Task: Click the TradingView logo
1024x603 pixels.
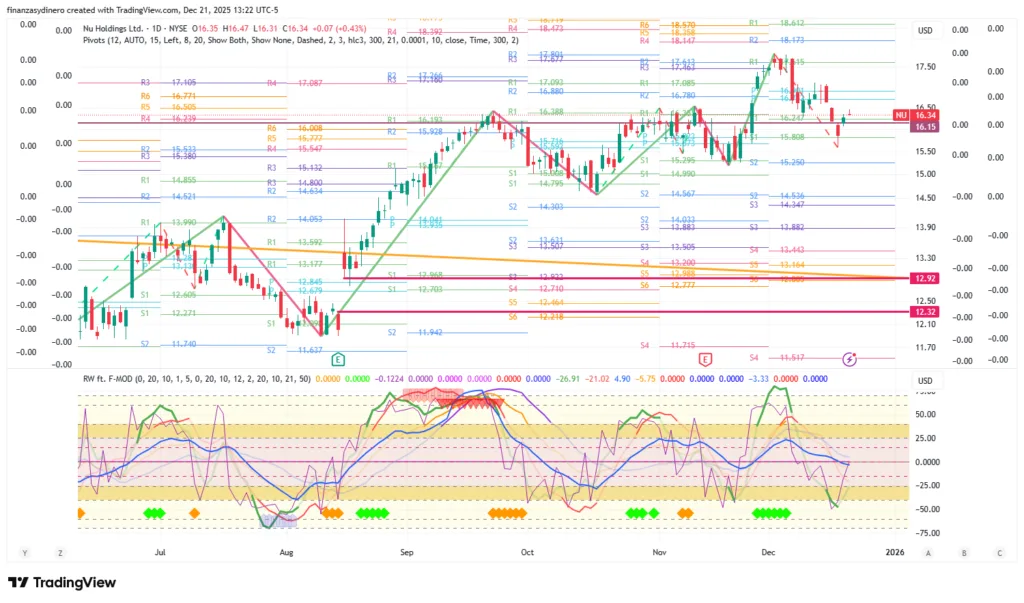Action: click(x=62, y=583)
